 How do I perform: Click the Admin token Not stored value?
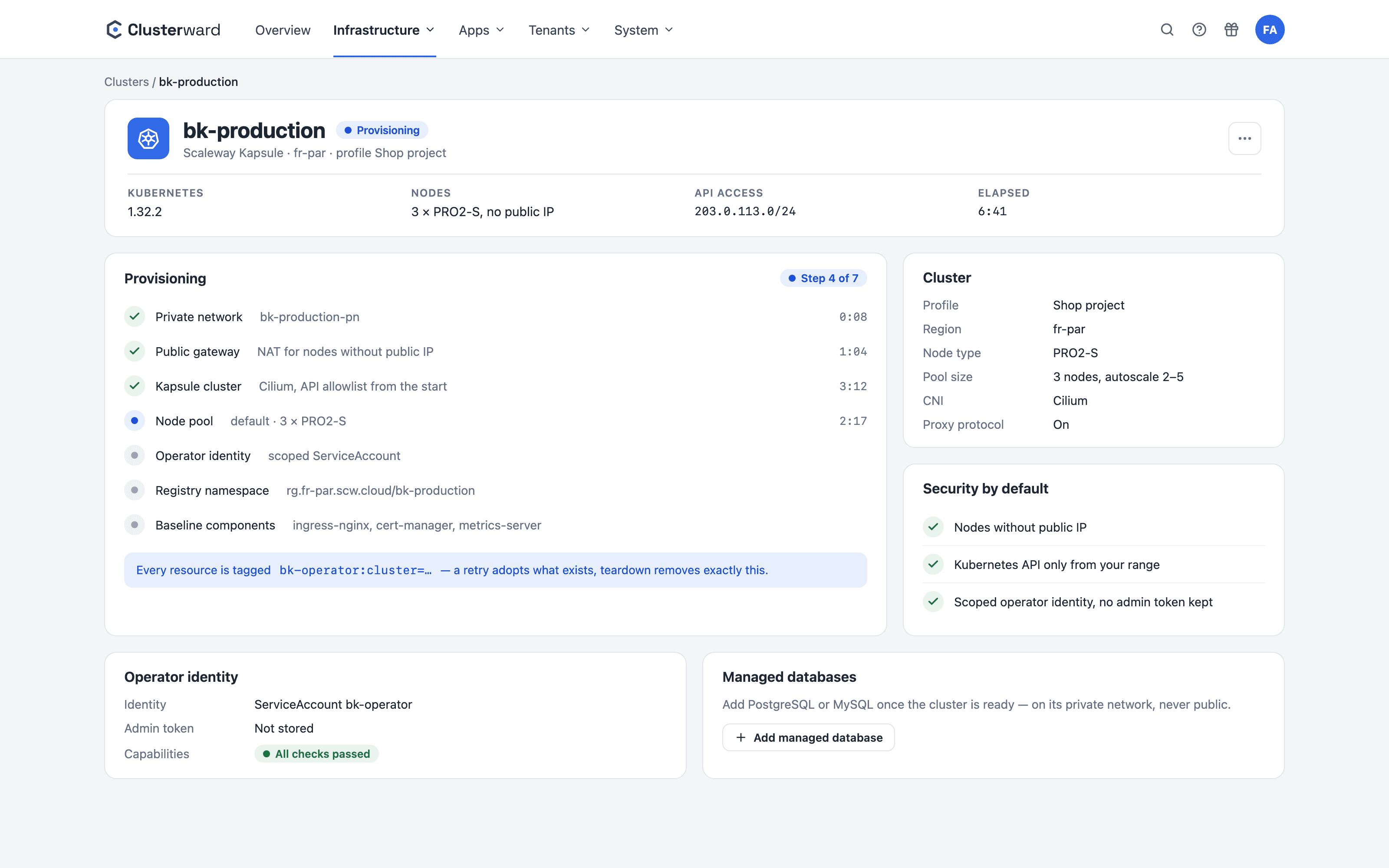click(283, 728)
